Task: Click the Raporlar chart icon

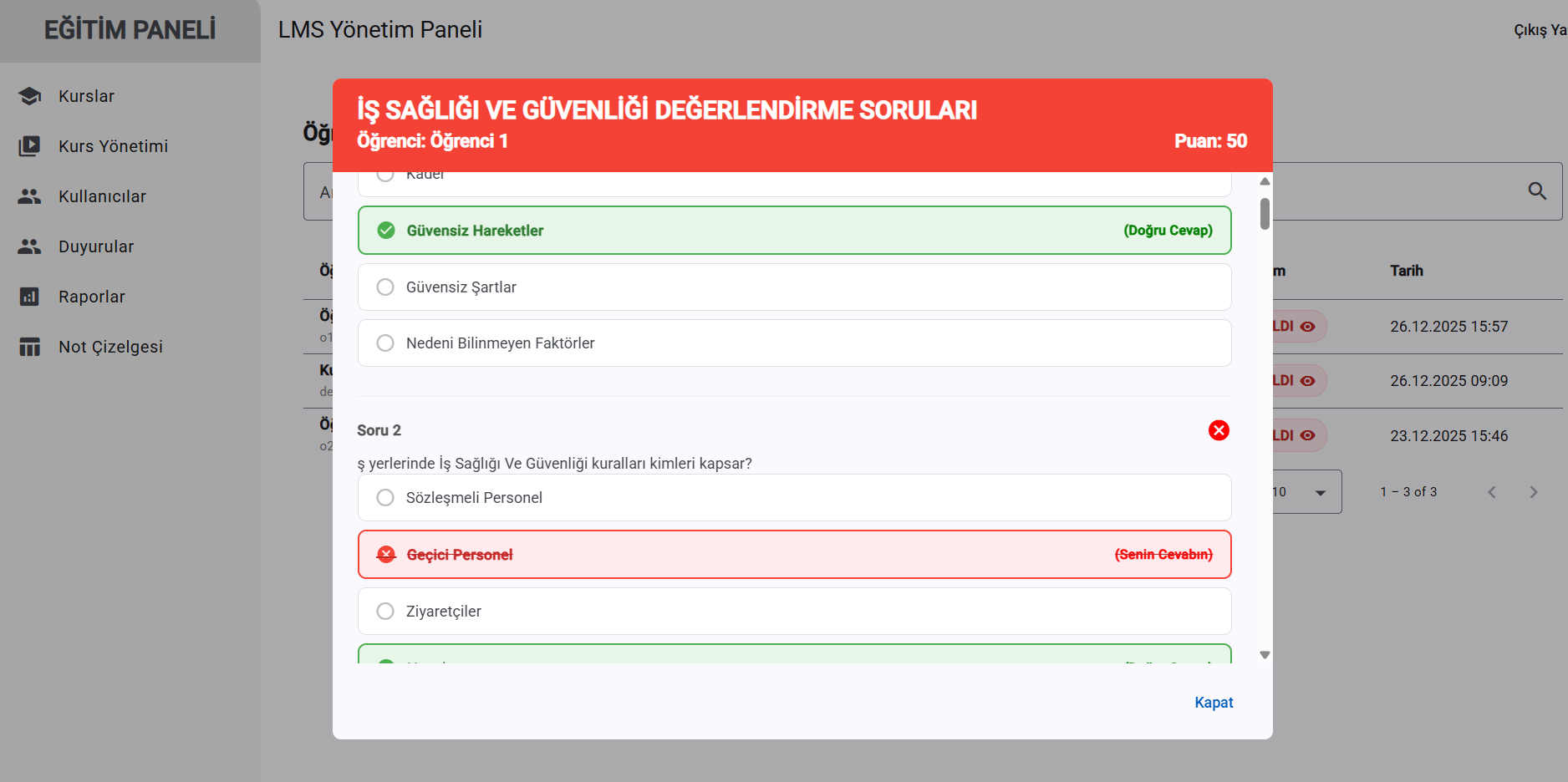Action: (30, 297)
